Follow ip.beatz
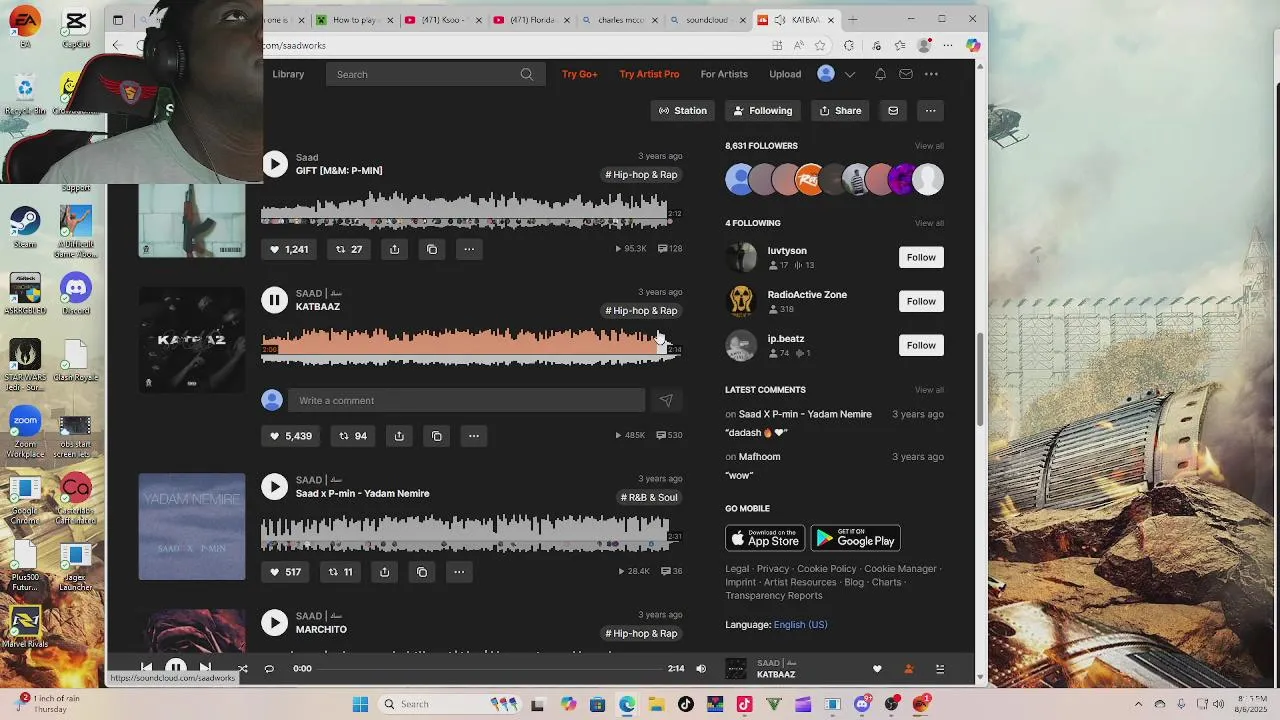 [x=921, y=346]
